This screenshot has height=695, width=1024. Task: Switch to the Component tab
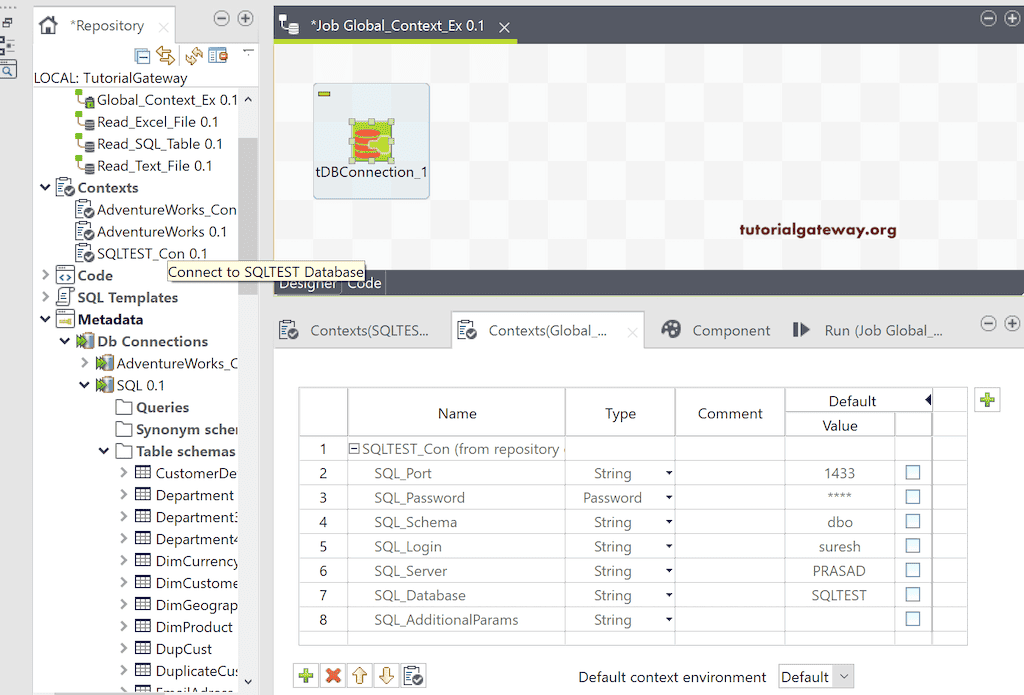click(730, 330)
